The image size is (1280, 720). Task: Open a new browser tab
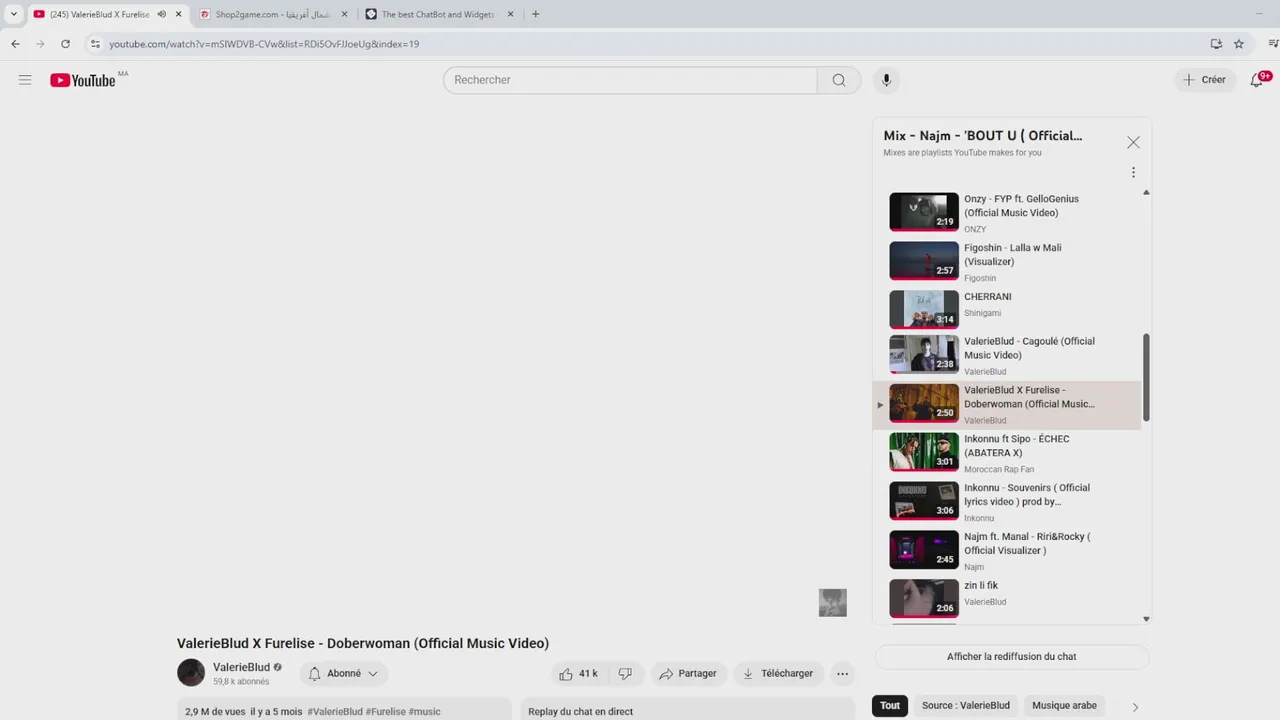[x=536, y=15]
